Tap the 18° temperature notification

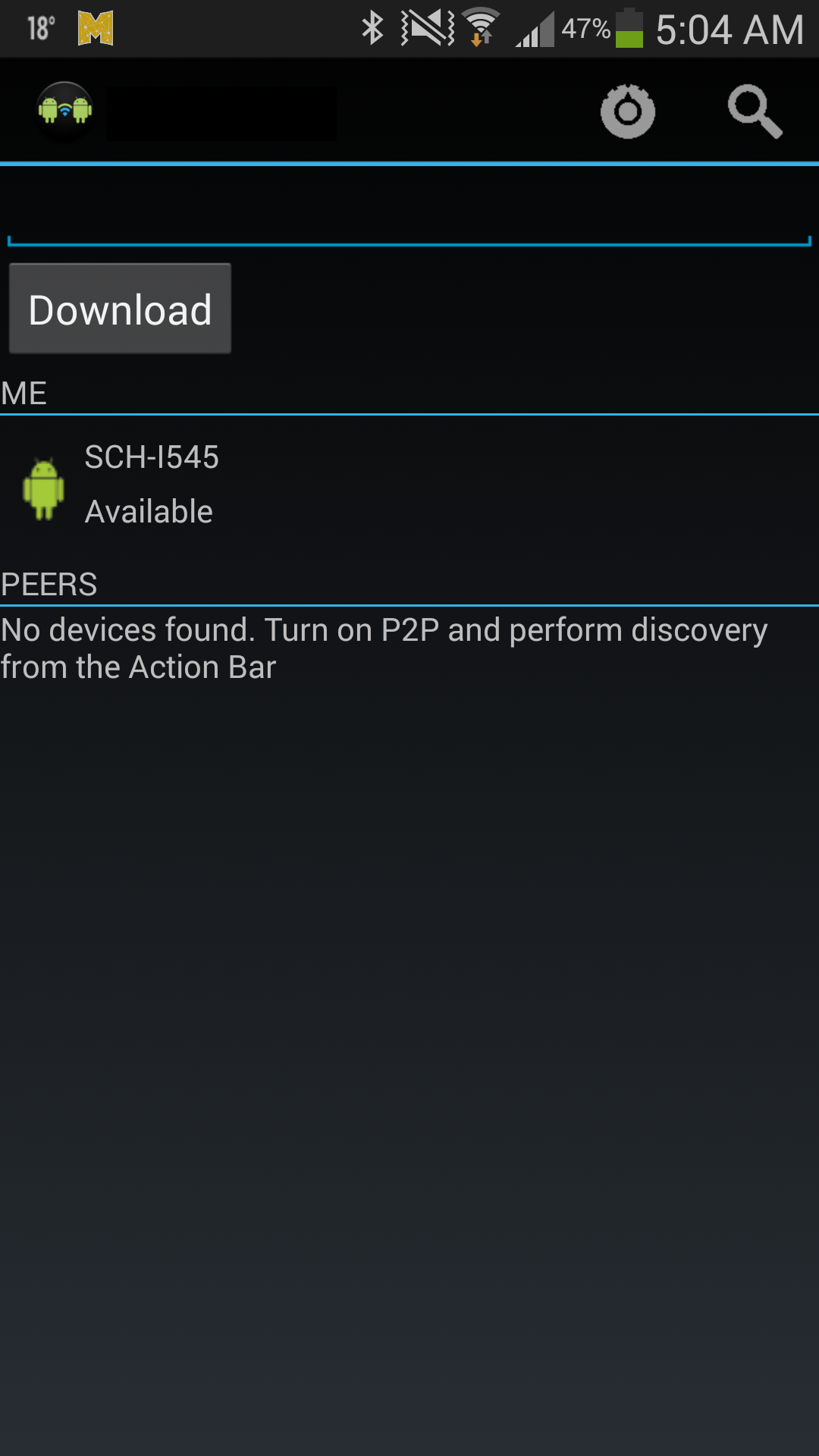41,28
